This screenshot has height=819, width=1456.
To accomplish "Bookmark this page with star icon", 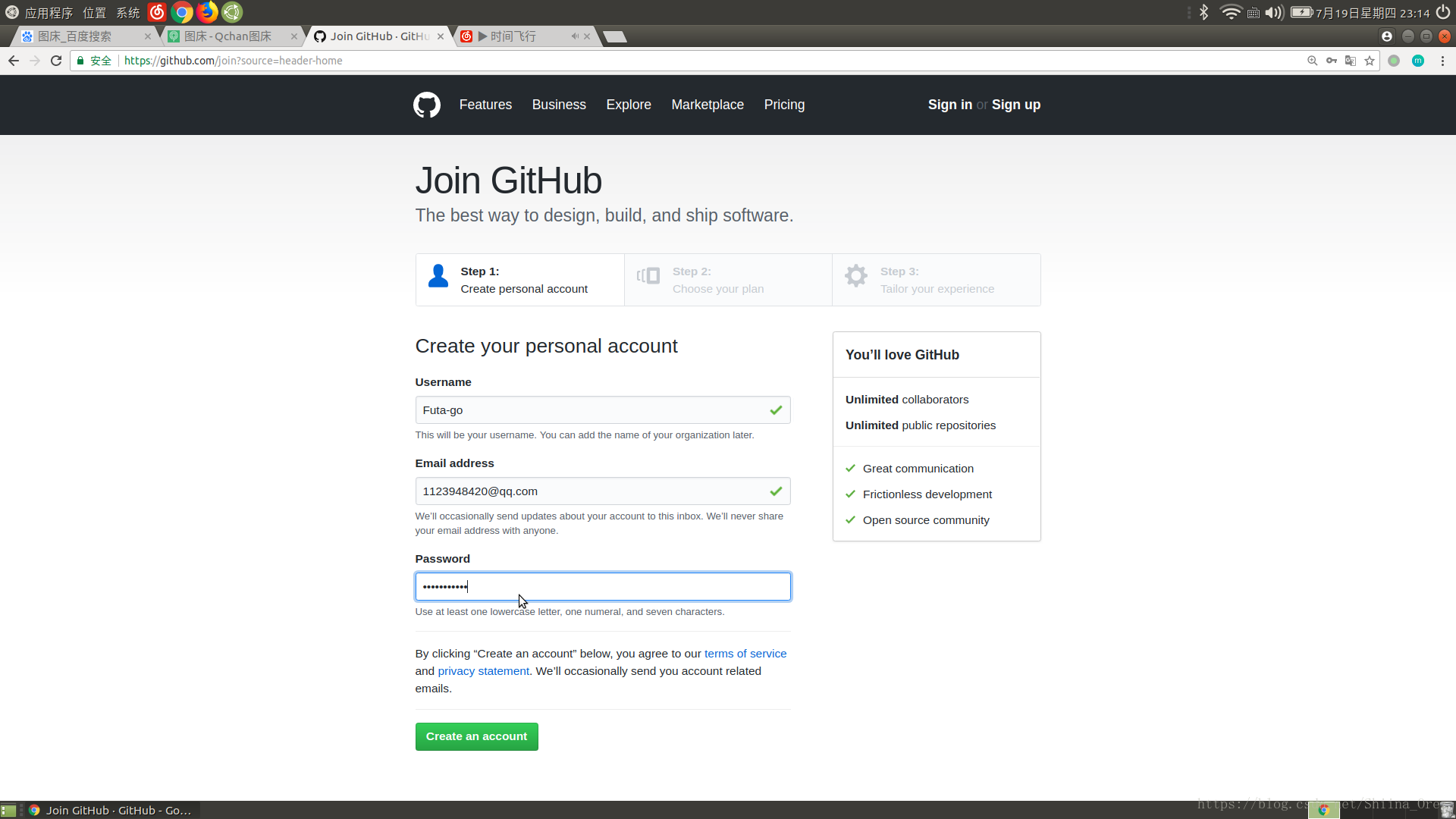I will [x=1370, y=61].
